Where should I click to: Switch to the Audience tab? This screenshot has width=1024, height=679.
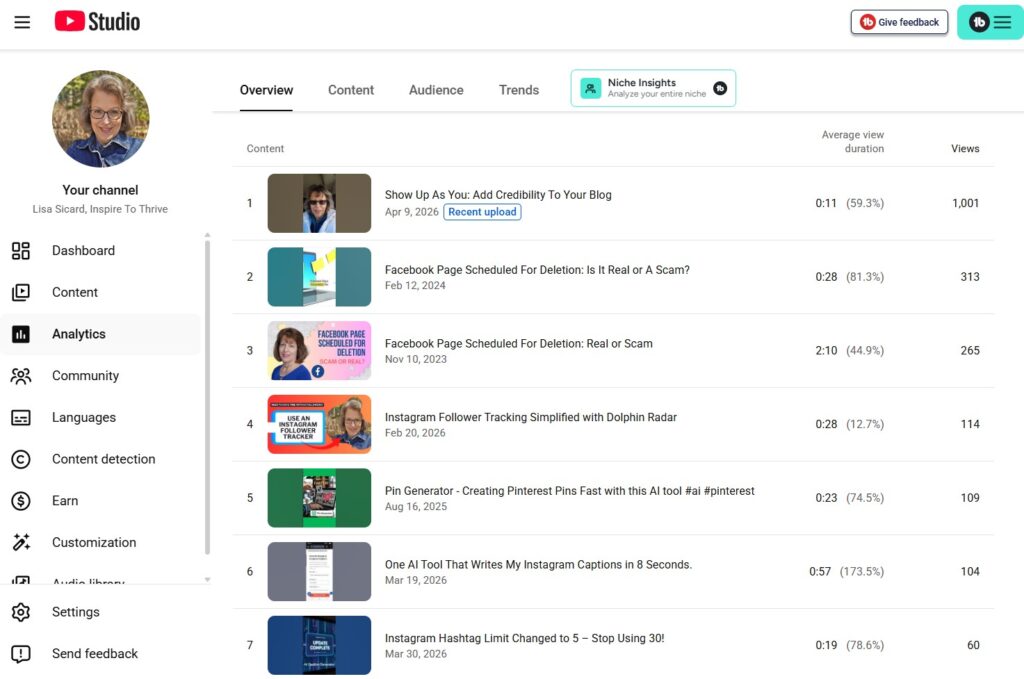pyautogui.click(x=436, y=90)
